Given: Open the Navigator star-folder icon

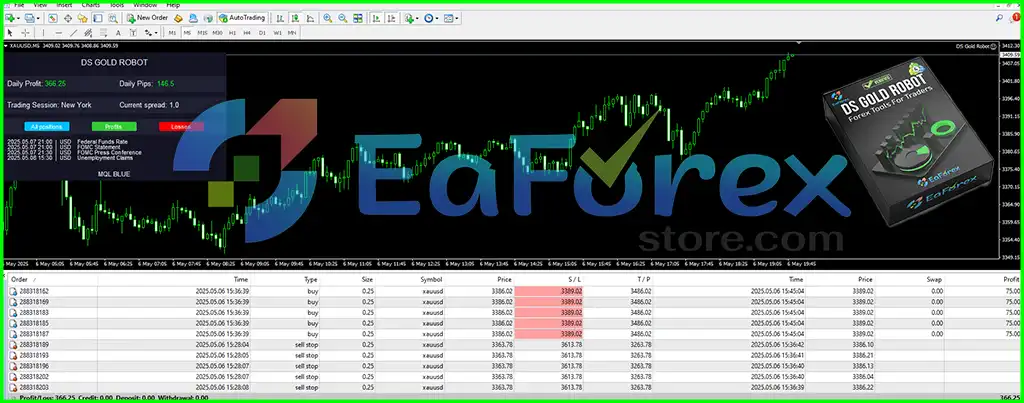Looking at the screenshot, I should pos(82,18).
